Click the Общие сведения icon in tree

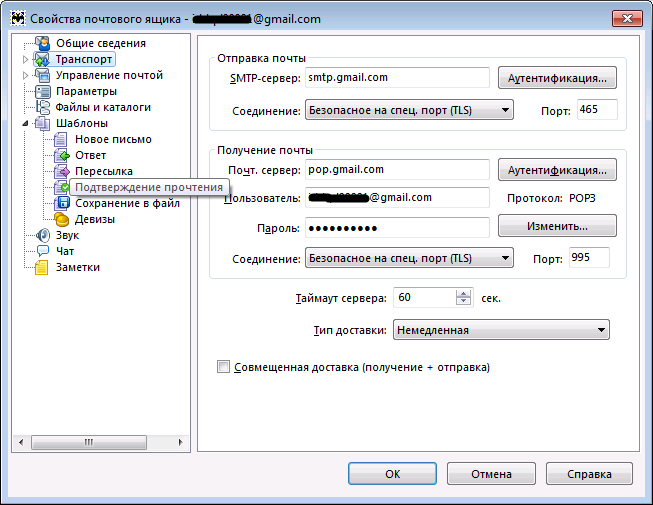(x=42, y=43)
